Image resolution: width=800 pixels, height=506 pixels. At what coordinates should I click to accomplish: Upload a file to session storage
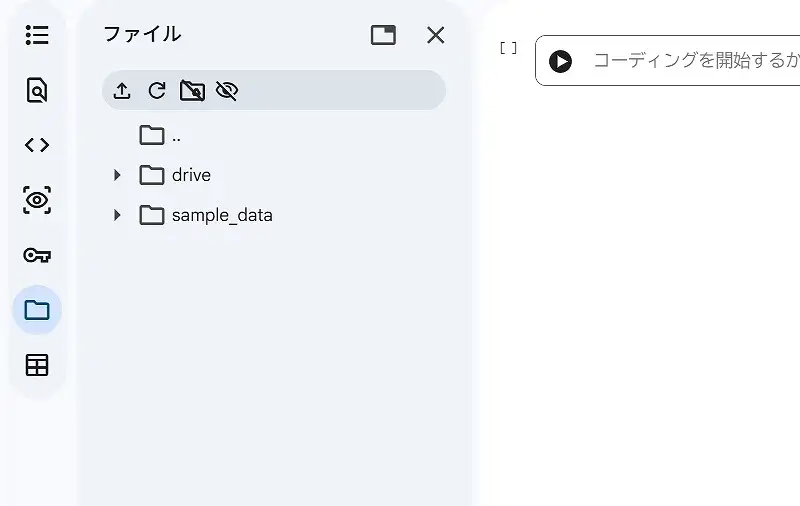(122, 91)
